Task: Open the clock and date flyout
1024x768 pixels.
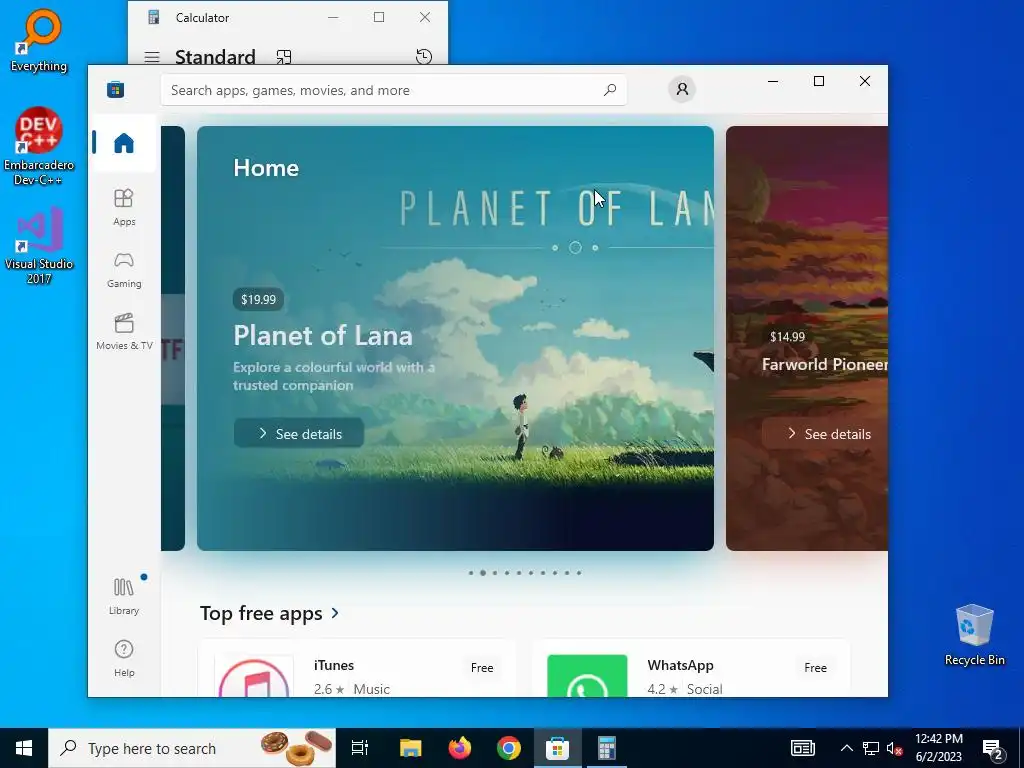Action: click(938, 748)
